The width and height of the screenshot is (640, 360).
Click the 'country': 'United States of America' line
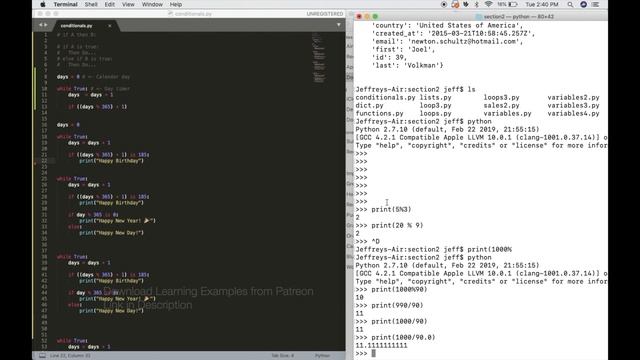click(447, 25)
